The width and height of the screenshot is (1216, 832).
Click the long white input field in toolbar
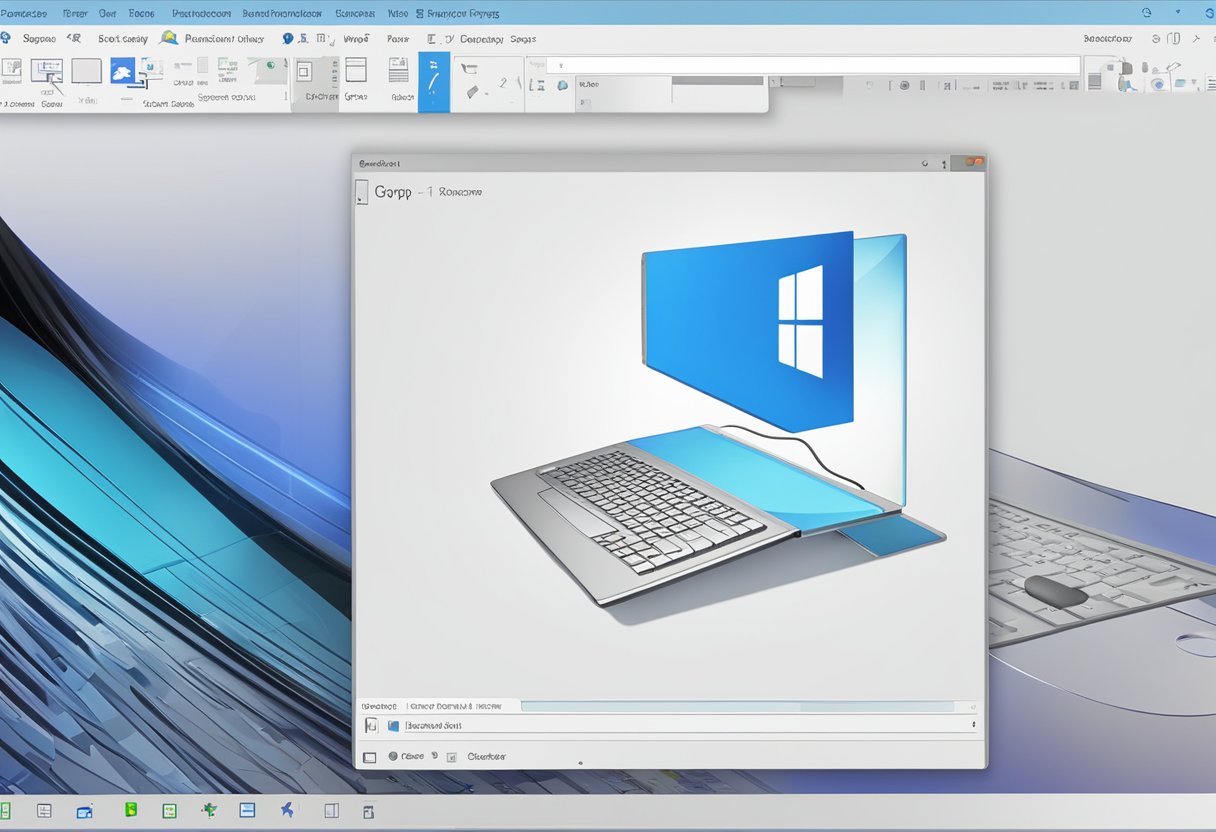(x=812, y=65)
